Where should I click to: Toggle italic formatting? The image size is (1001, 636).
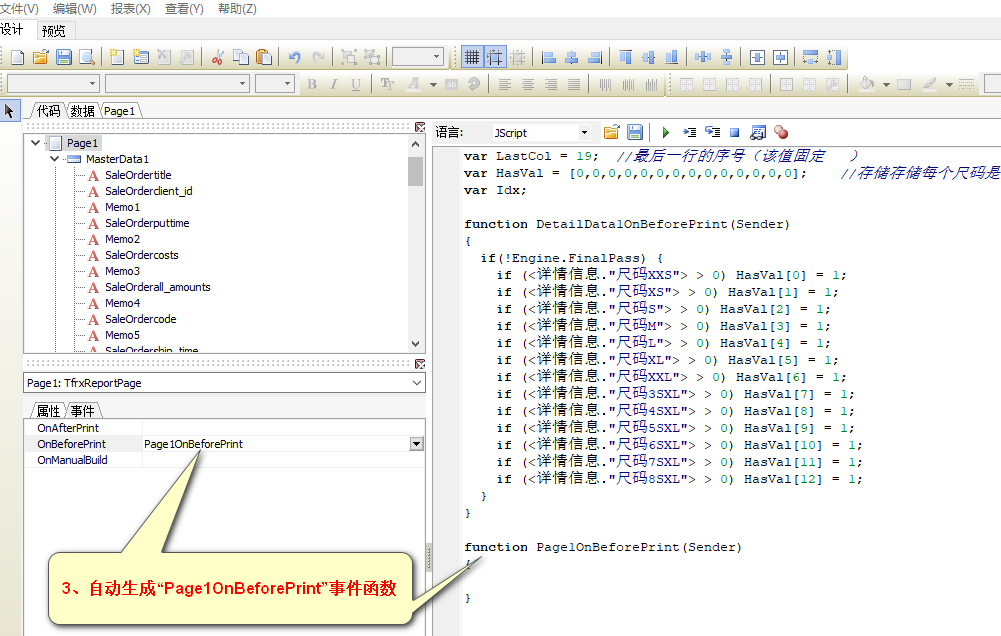(x=334, y=84)
